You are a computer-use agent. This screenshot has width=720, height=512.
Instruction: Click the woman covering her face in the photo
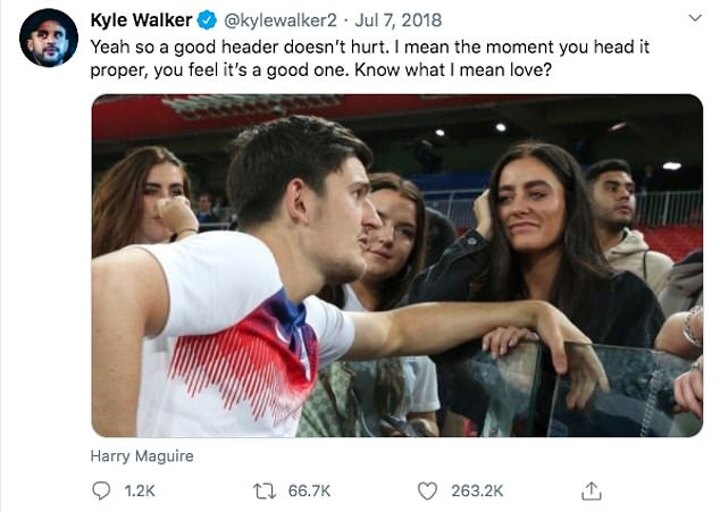point(150,200)
